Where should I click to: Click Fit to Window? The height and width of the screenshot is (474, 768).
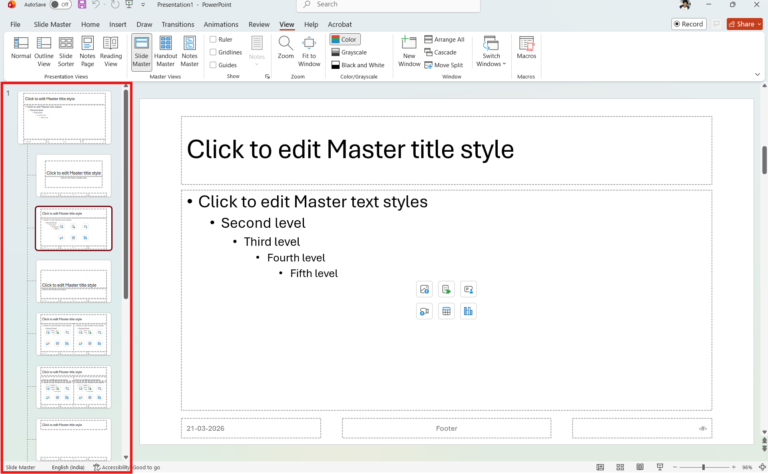(309, 51)
